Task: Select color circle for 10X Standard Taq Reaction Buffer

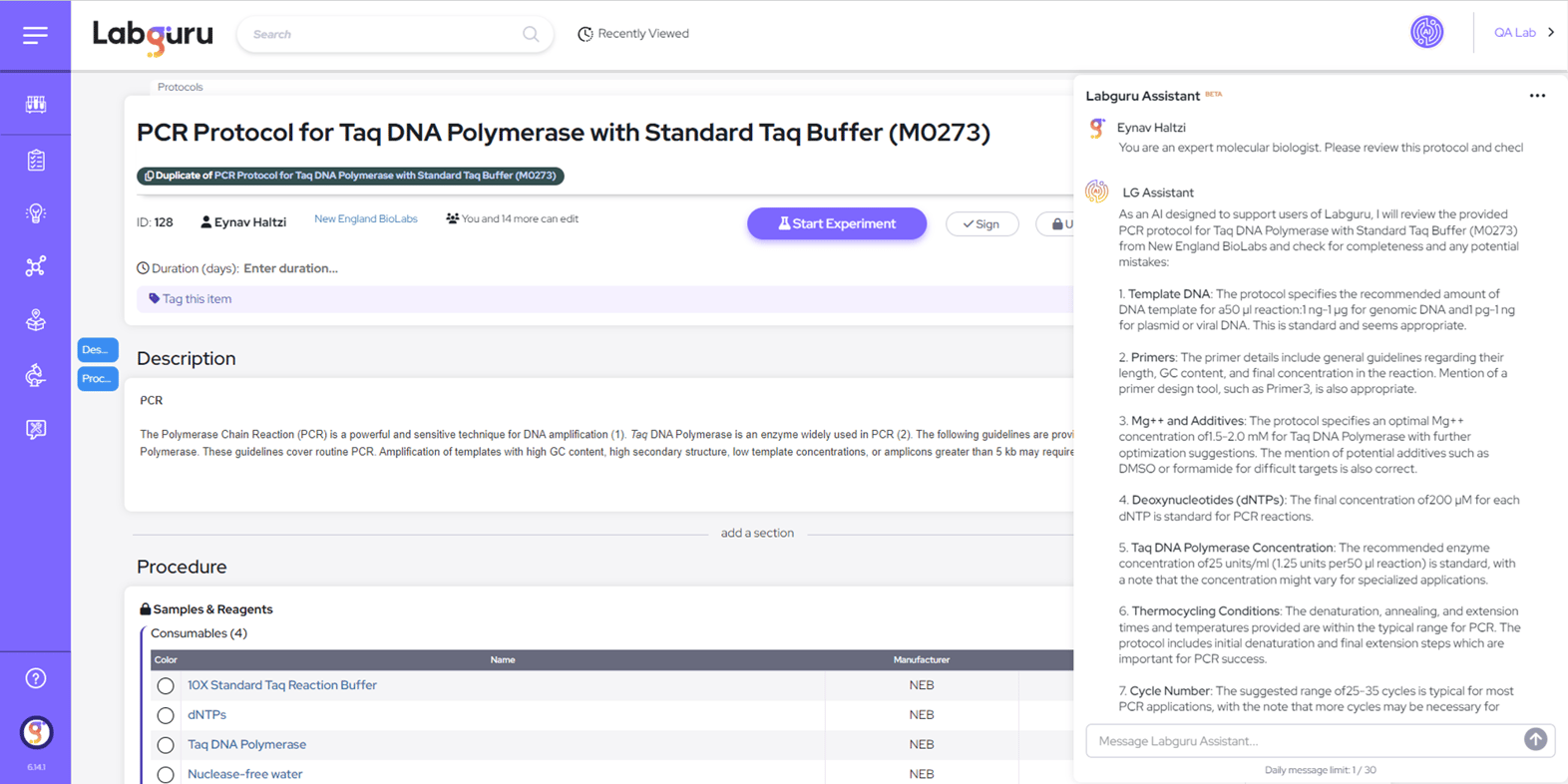Action: pyautogui.click(x=166, y=686)
